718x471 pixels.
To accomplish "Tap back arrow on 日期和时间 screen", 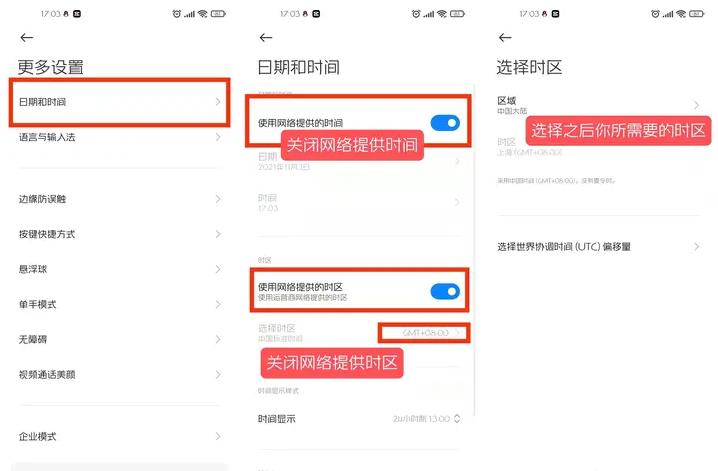I will [266, 38].
